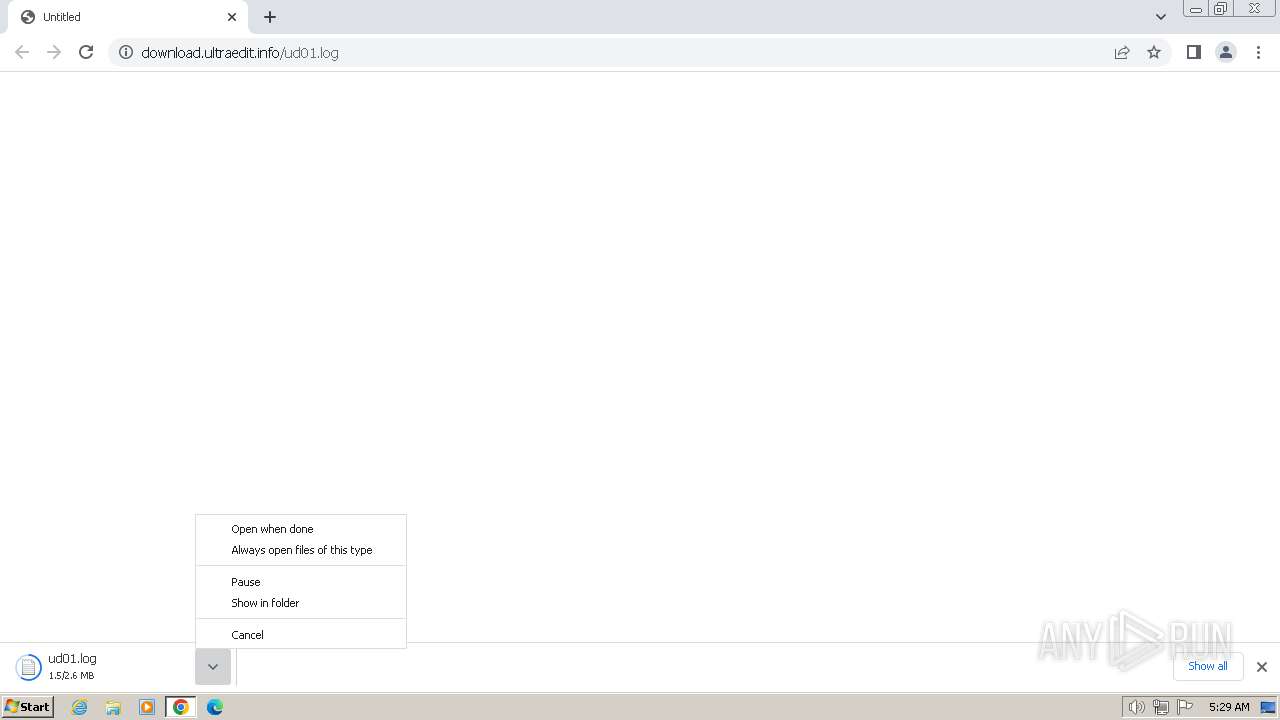Toggle the browser side panel
This screenshot has height=720, width=1280.
[x=1193, y=52]
